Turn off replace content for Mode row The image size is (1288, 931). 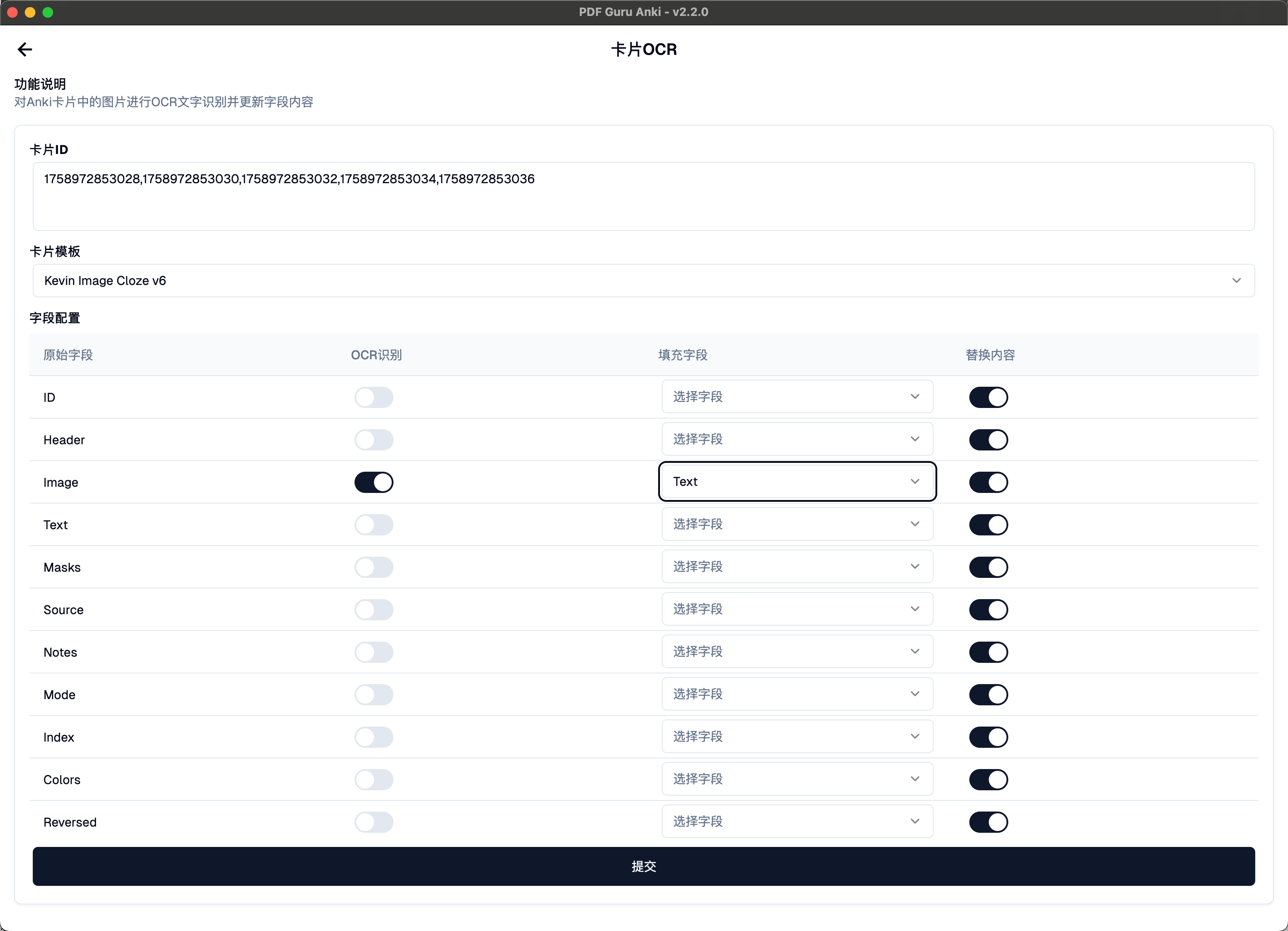point(988,695)
